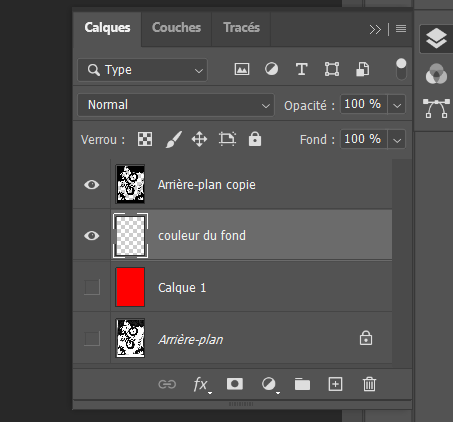The width and height of the screenshot is (453, 422).
Task: Open the Normal blend mode dropdown
Action: click(x=176, y=105)
